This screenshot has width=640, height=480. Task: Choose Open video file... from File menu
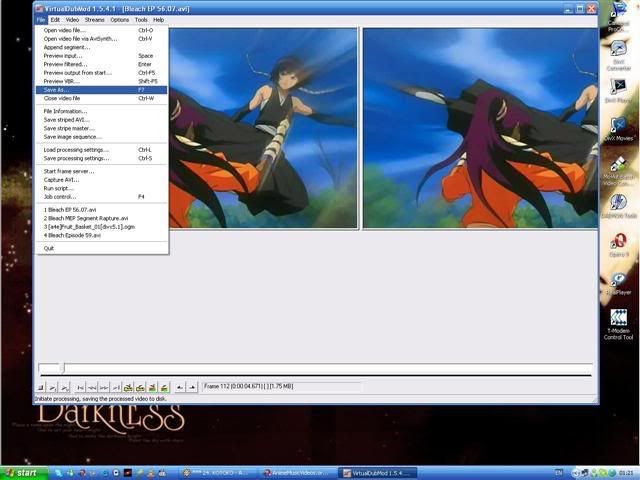click(102, 30)
